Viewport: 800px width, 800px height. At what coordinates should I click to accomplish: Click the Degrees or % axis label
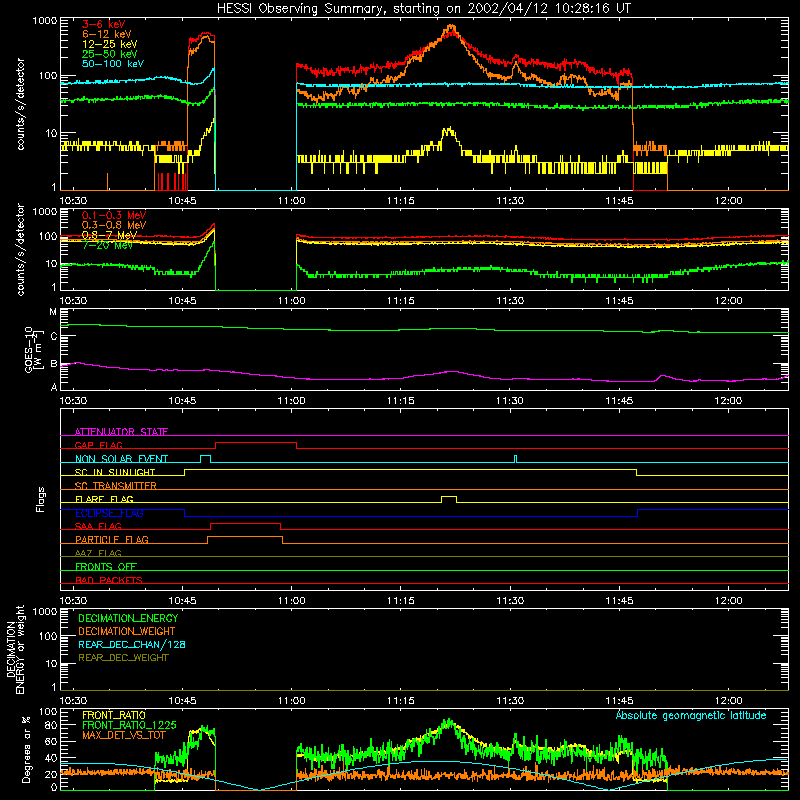pyautogui.click(x=26, y=749)
